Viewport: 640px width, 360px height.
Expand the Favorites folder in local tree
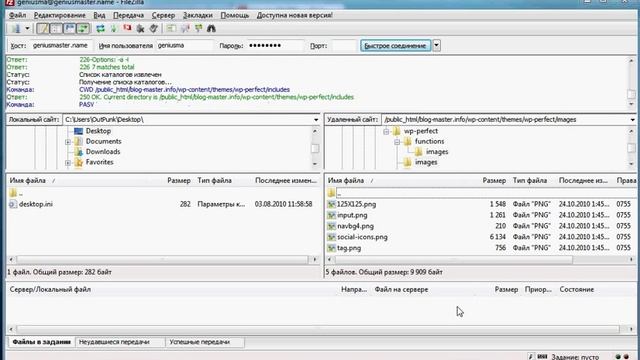click(68, 162)
